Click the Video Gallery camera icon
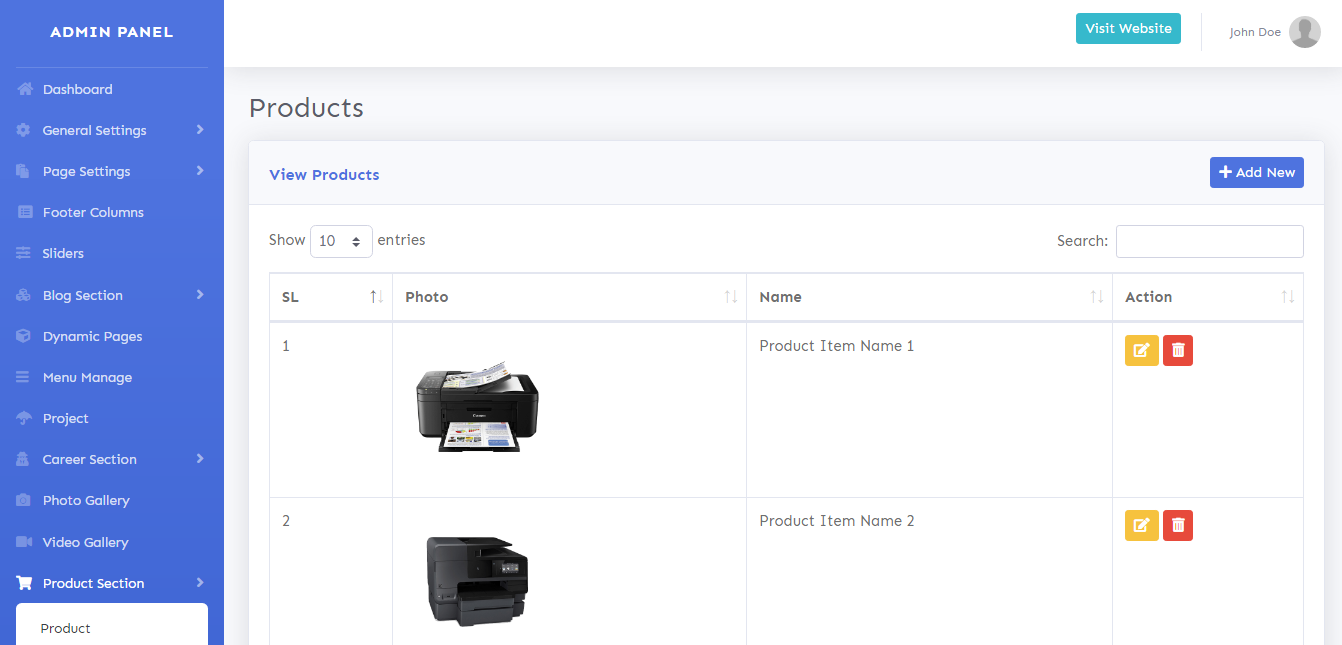The height and width of the screenshot is (645, 1342). tap(24, 542)
